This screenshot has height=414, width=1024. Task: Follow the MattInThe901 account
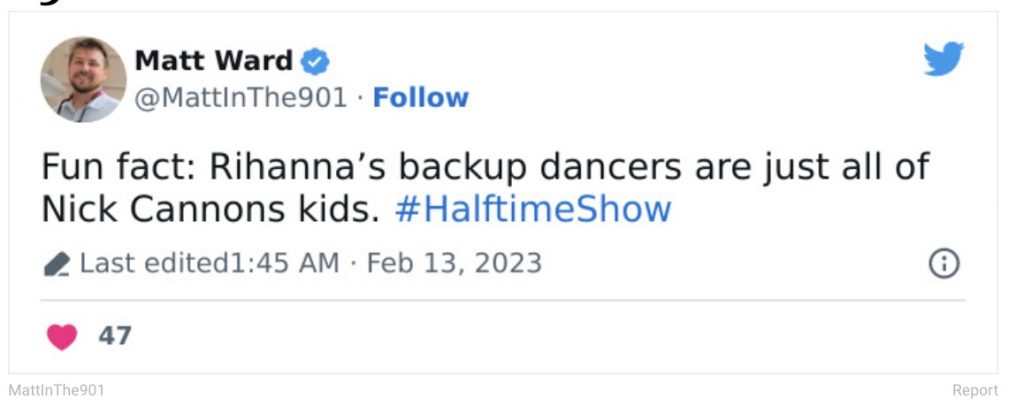click(x=420, y=98)
